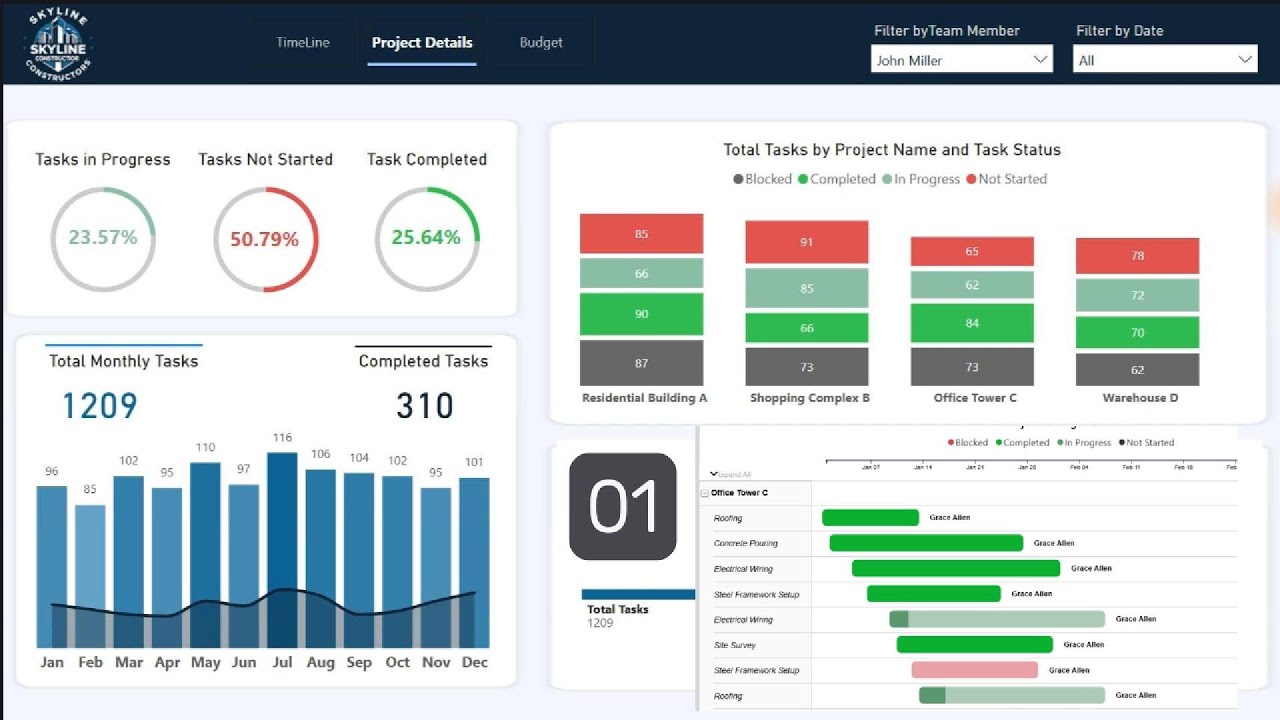Select the Feb bar with 85 tasks
The image size is (1280, 720).
[90, 576]
